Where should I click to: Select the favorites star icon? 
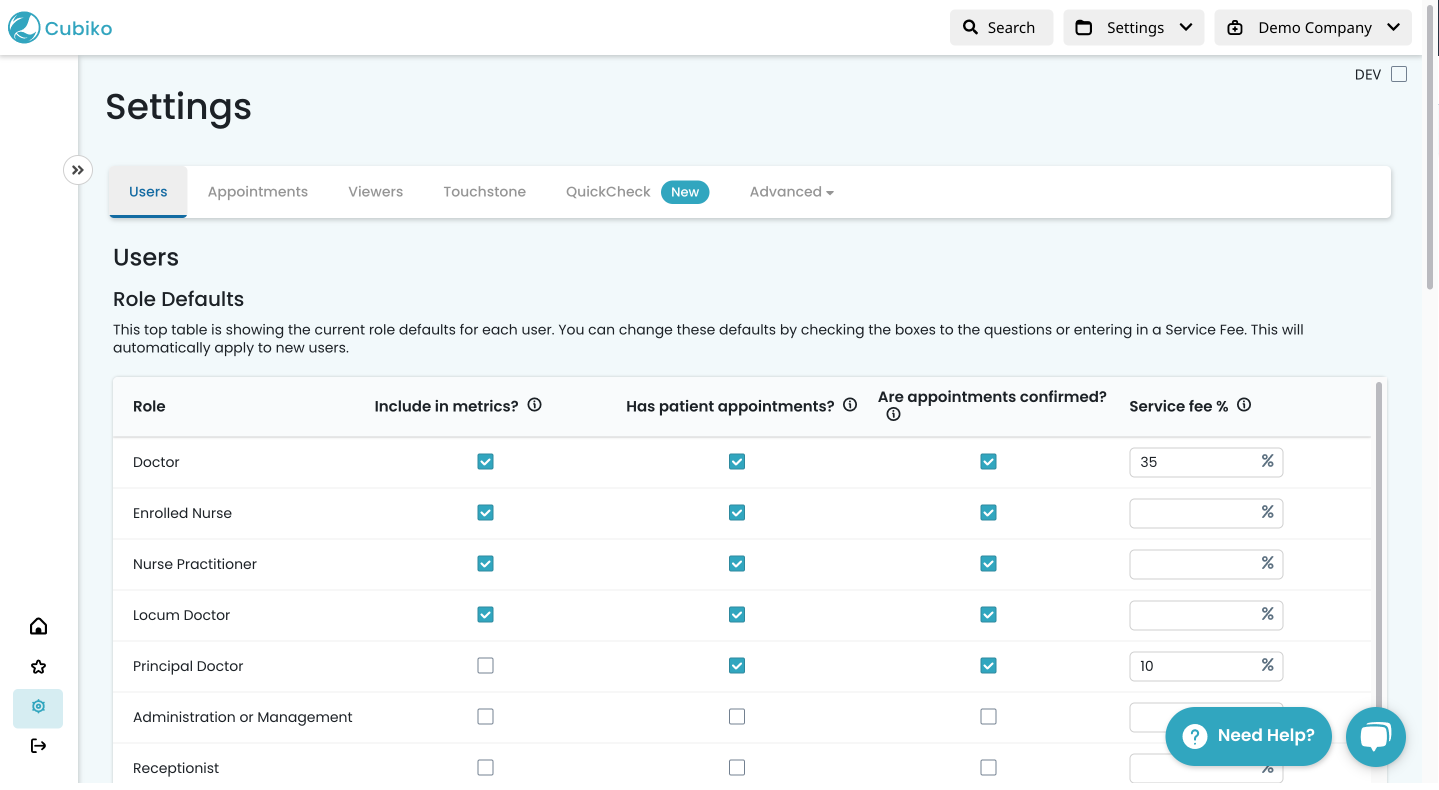point(37,666)
